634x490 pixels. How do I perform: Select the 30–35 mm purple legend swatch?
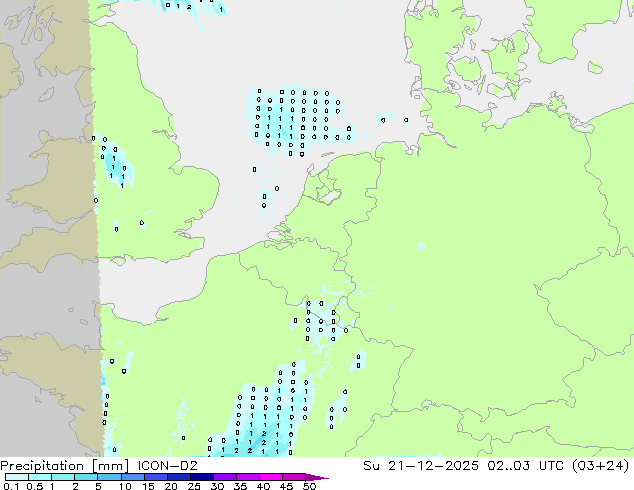tap(225, 477)
